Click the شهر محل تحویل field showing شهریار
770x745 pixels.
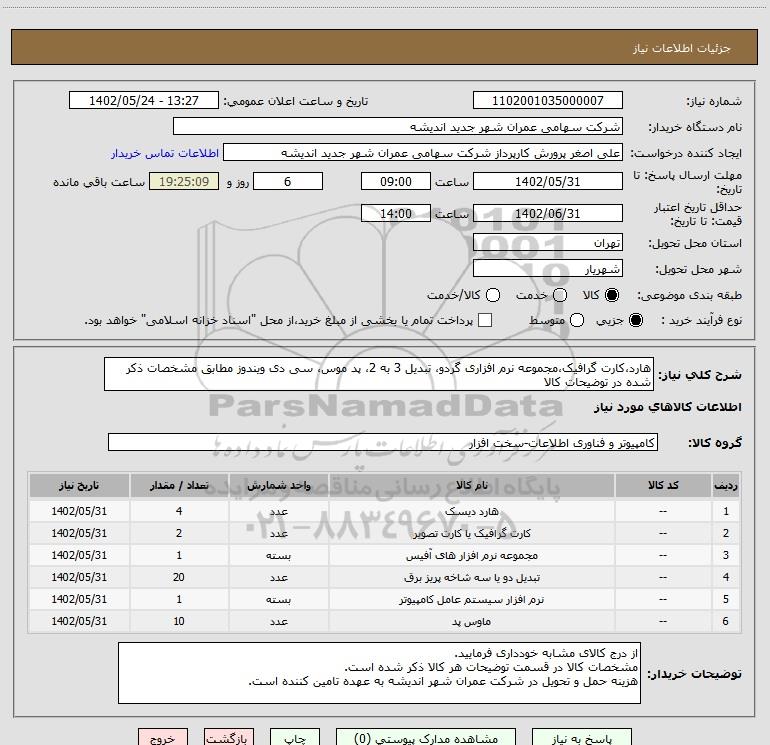(547, 268)
